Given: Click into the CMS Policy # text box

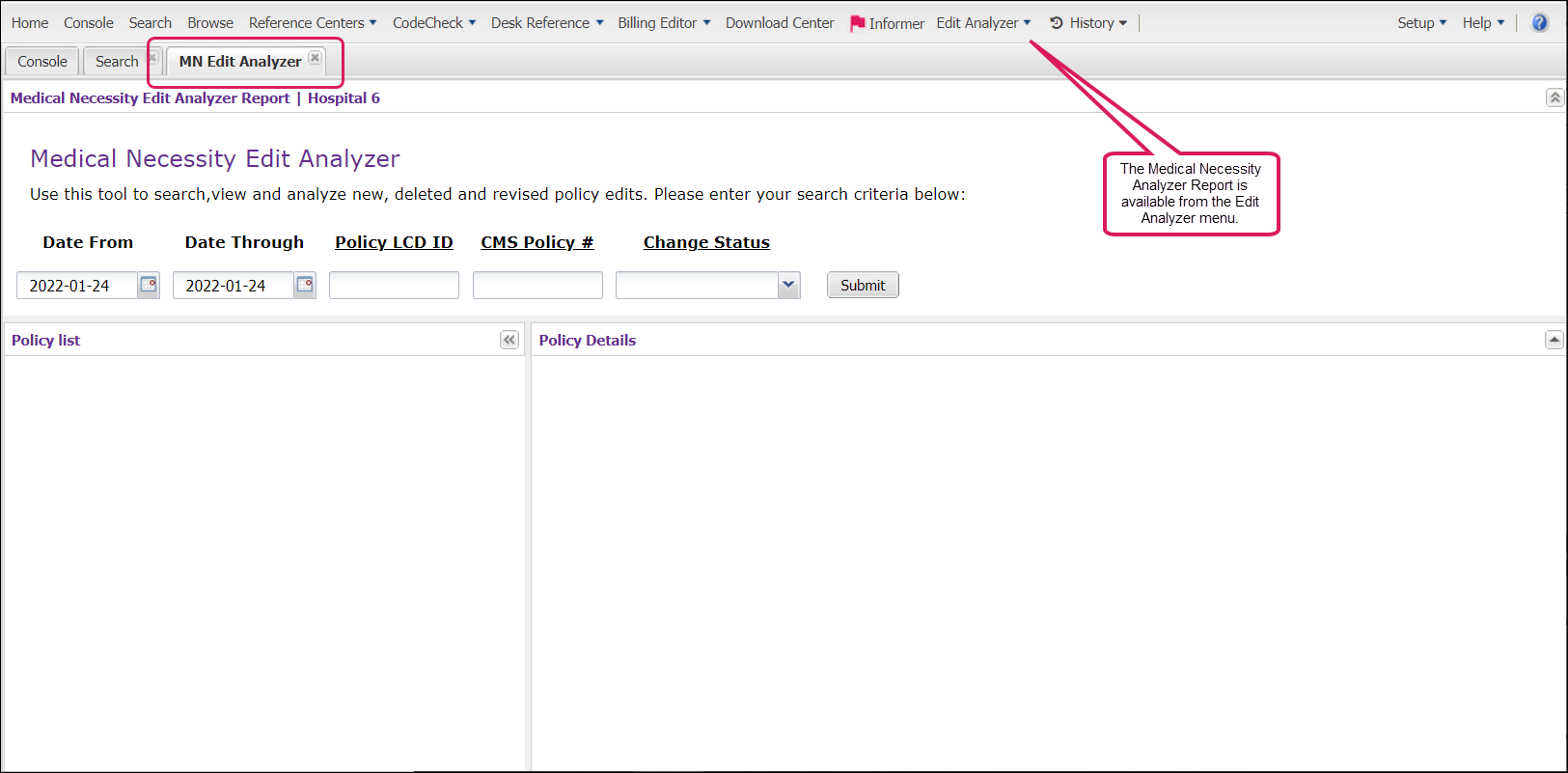Looking at the screenshot, I should (x=537, y=286).
